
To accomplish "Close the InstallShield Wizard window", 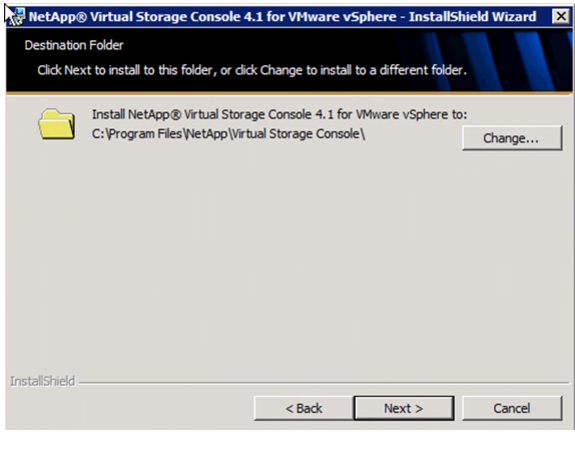I will pyautogui.click(x=560, y=17).
